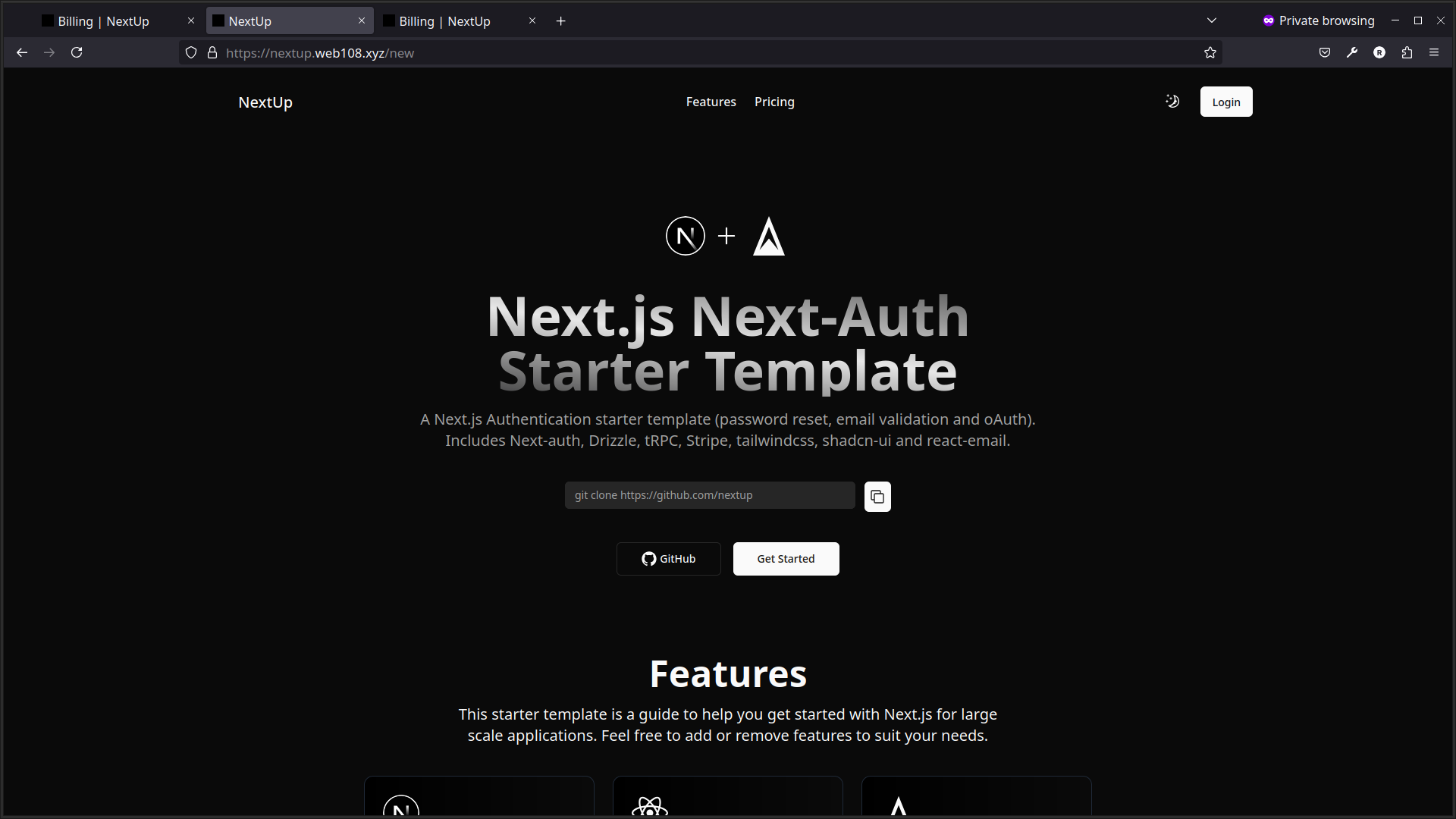Toggle tracking protection shield

click(x=190, y=52)
